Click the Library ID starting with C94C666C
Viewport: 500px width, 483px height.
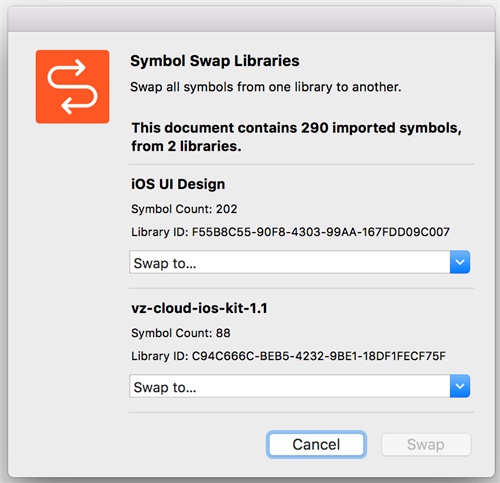pos(288,356)
